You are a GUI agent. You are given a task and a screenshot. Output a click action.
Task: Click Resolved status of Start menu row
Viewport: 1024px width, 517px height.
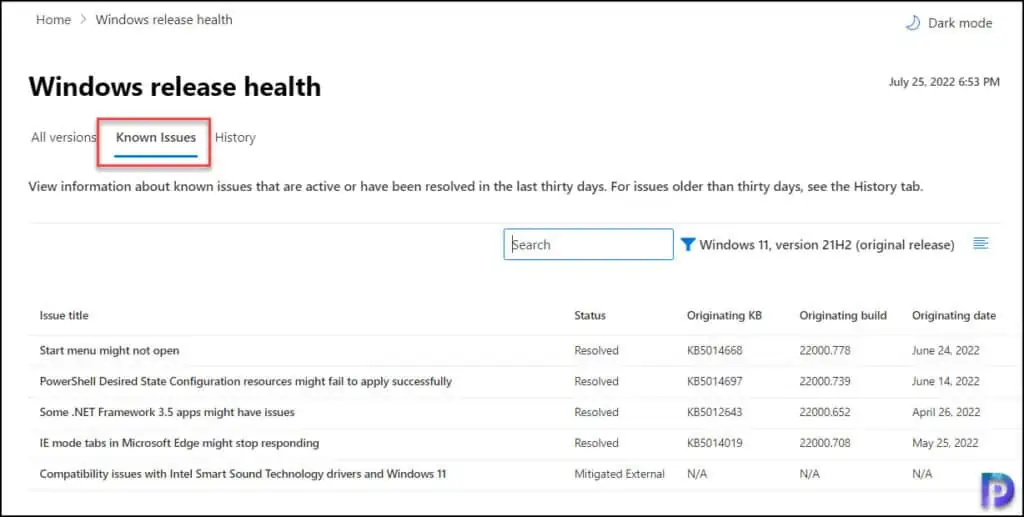596,351
